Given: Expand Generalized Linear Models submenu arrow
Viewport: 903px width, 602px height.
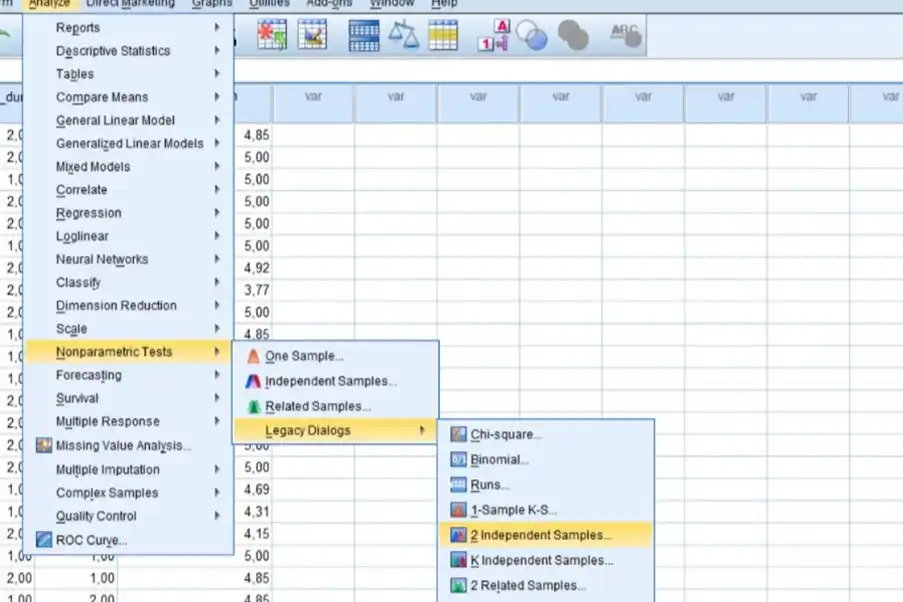Looking at the screenshot, I should tap(217, 143).
